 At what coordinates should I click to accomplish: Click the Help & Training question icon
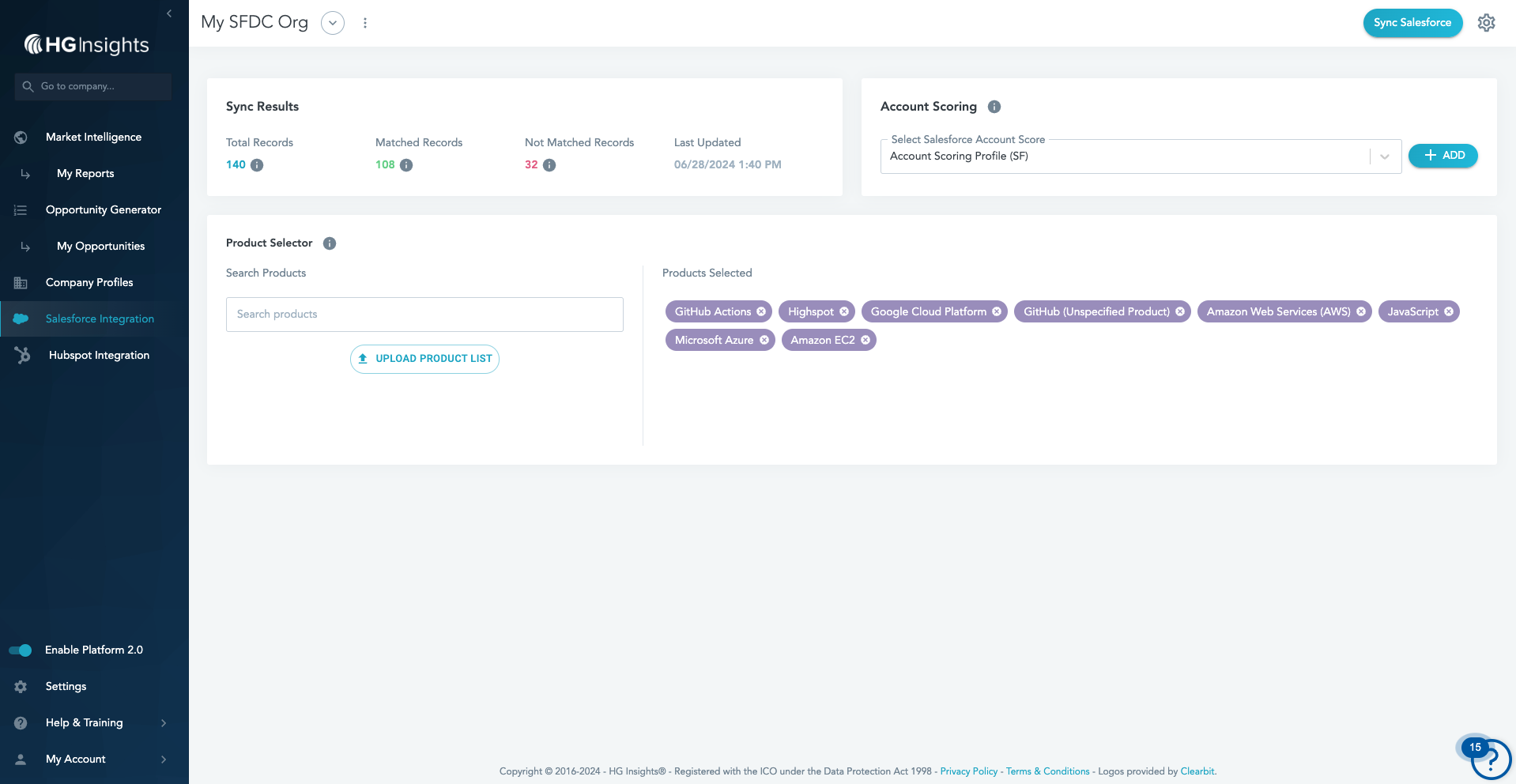(21, 723)
